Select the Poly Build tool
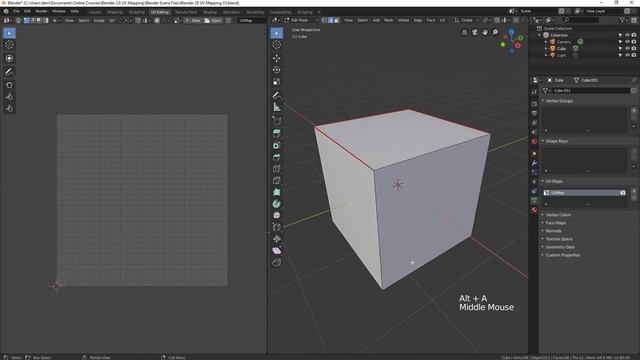This screenshot has width=640, height=360. tap(277, 192)
